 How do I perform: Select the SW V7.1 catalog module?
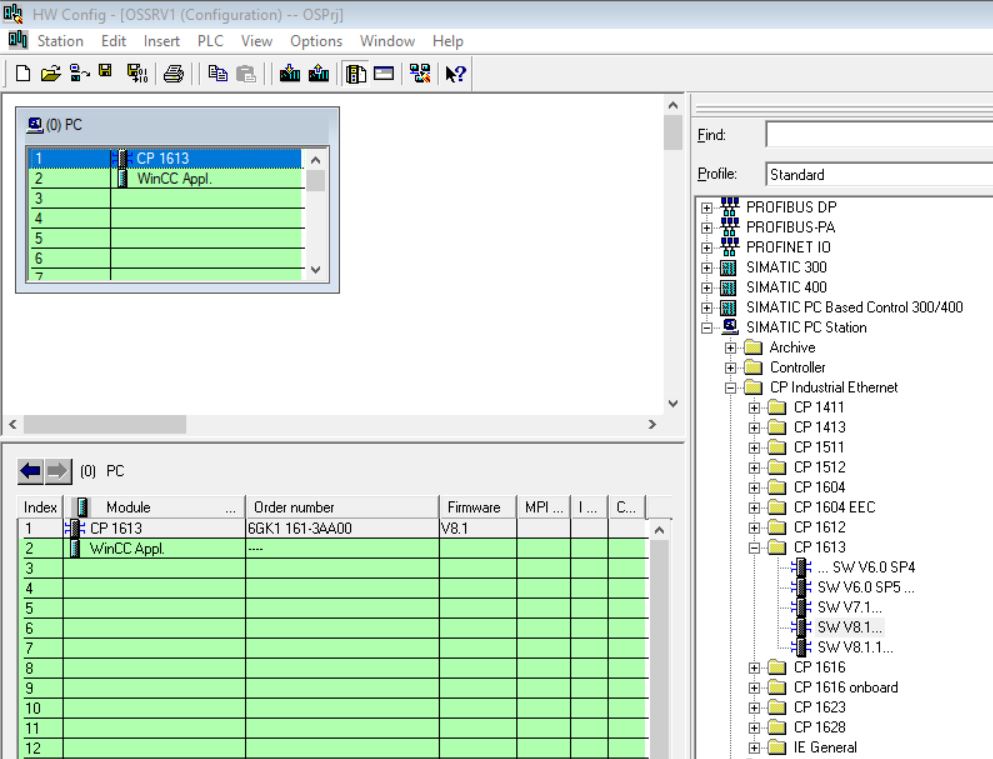(849, 608)
